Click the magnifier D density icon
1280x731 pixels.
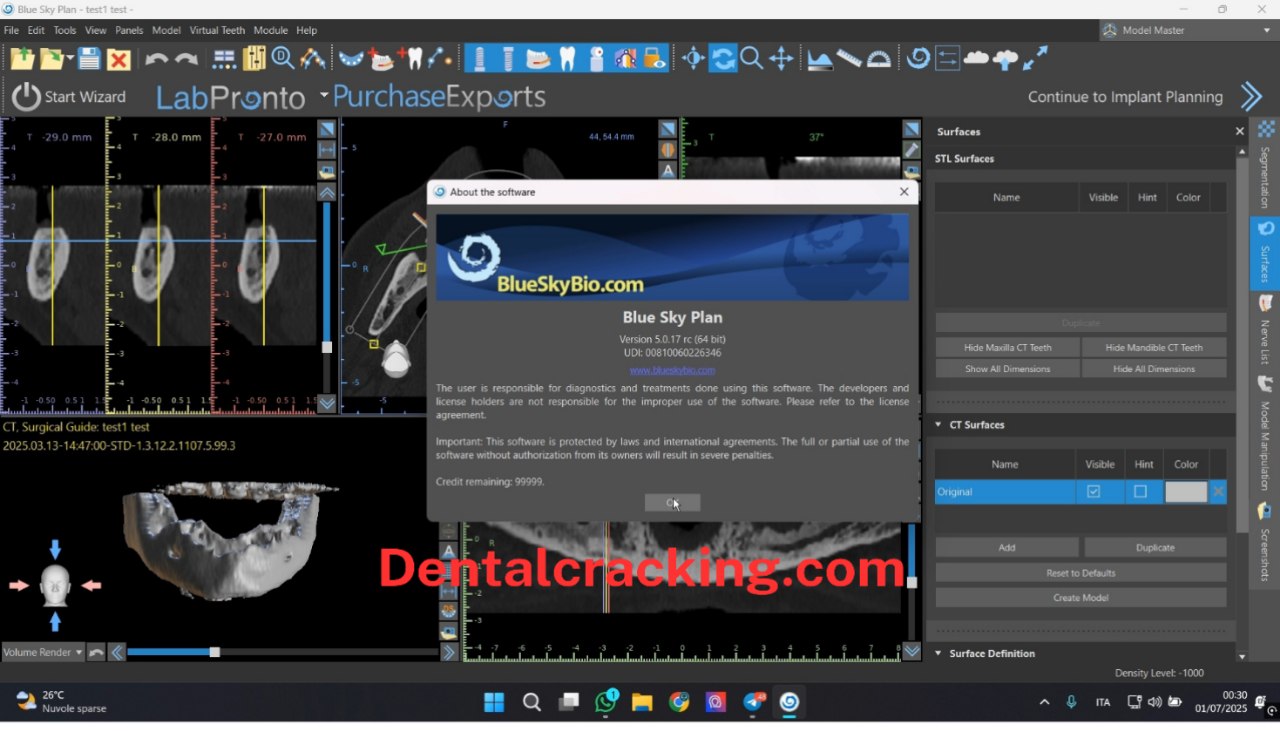pyautogui.click(x=283, y=58)
